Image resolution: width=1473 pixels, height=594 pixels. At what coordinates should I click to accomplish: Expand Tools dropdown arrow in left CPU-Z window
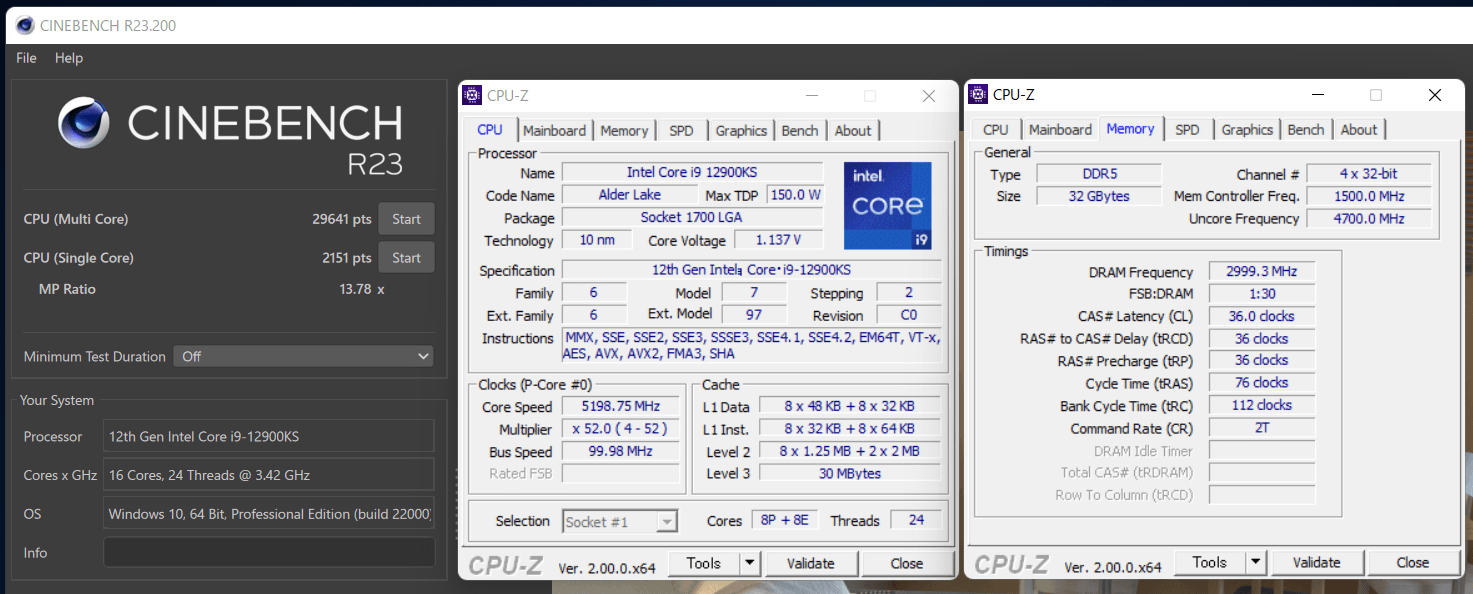pos(750,563)
